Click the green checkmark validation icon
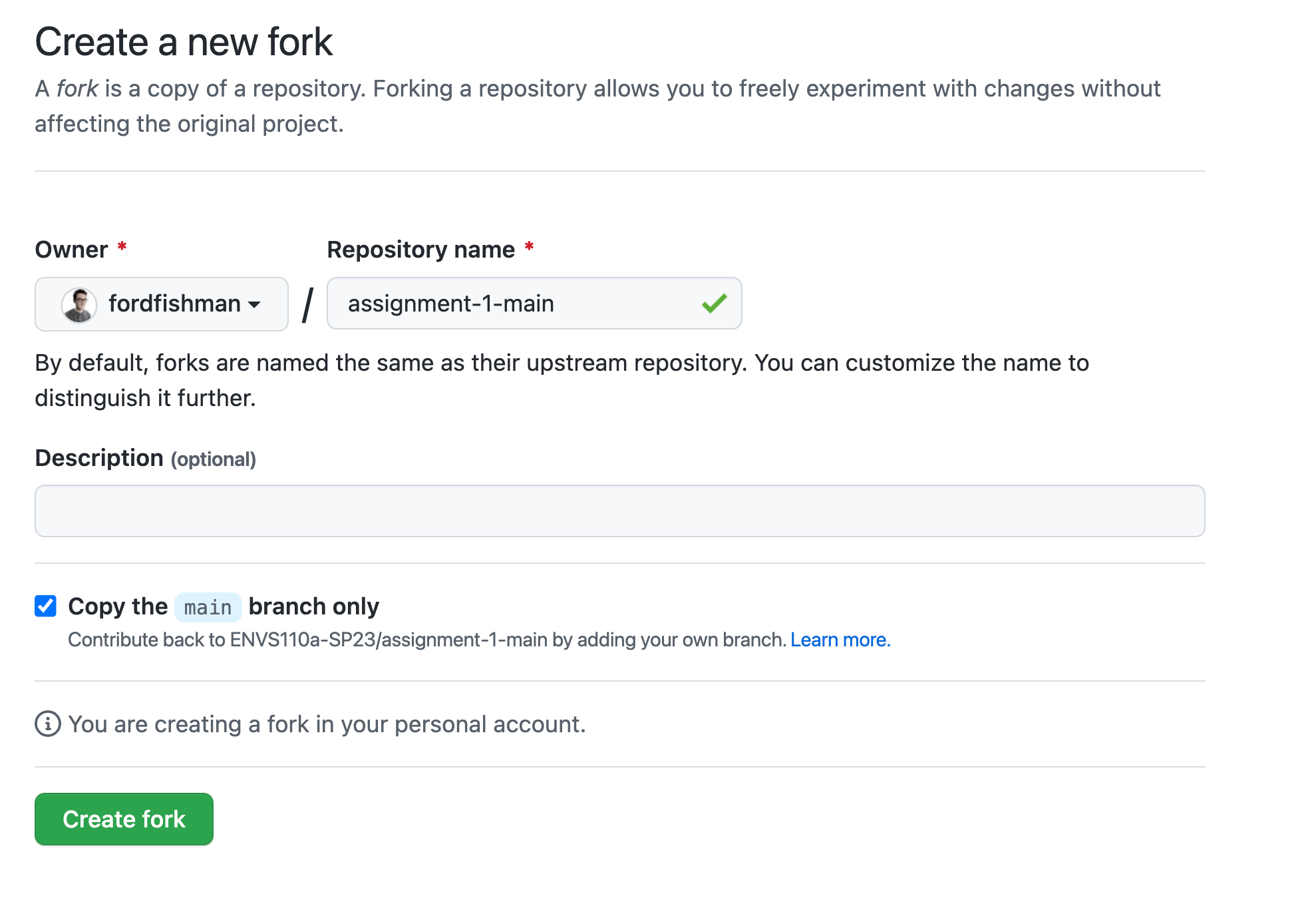Viewport: 1316px width, 900px height. point(714,304)
